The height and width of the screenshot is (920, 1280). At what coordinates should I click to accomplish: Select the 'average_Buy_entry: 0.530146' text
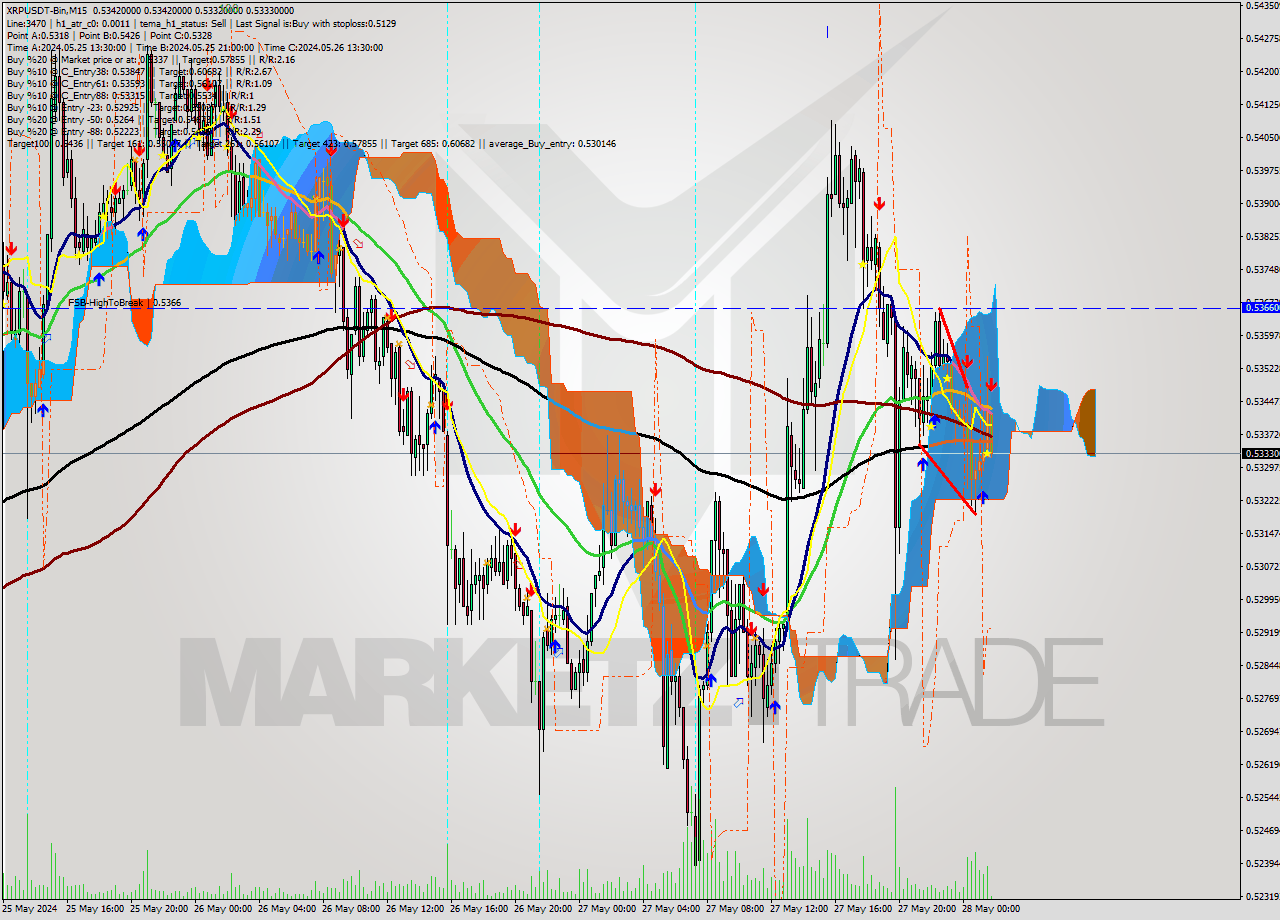(552, 143)
